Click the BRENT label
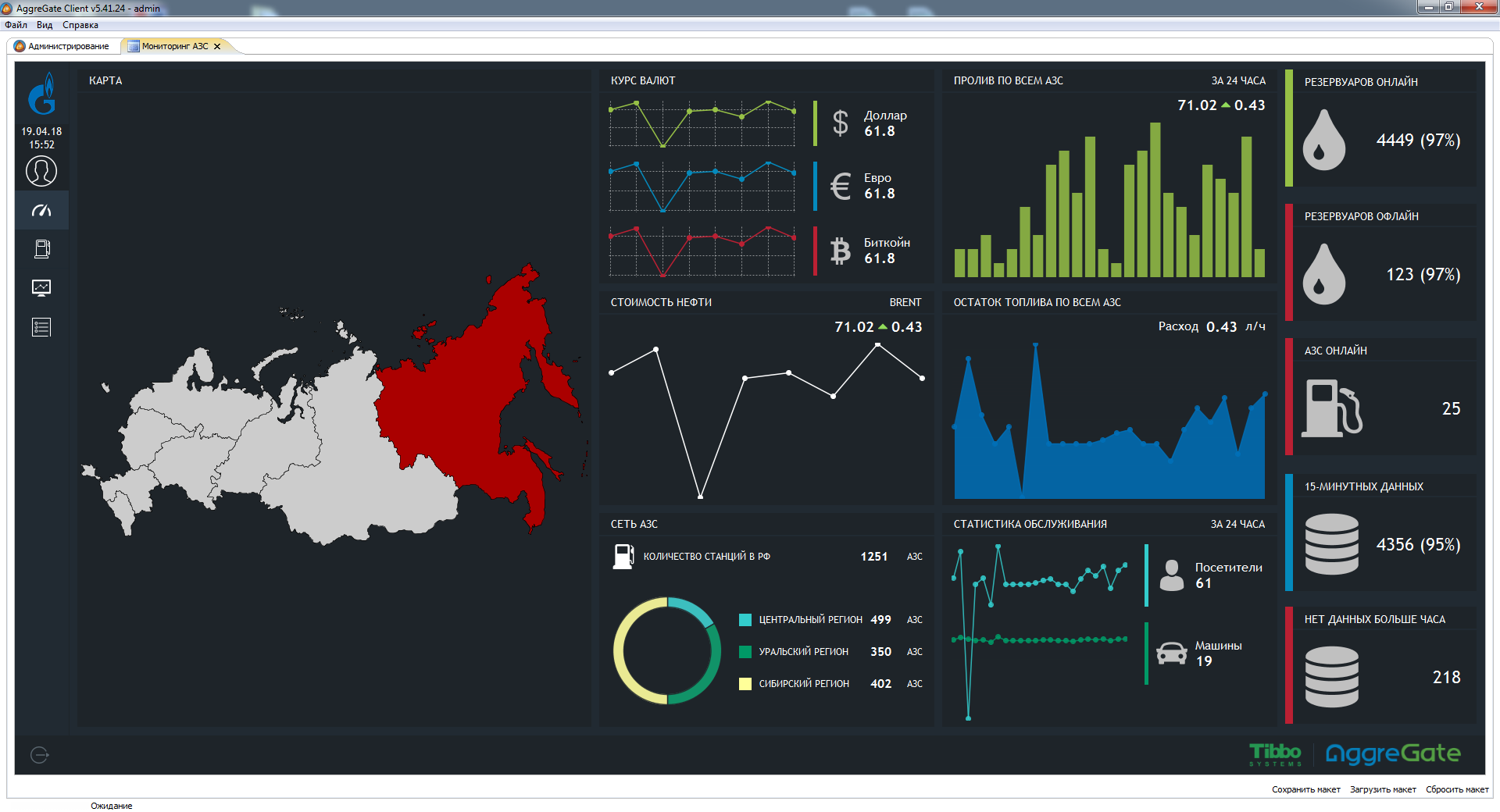 click(x=905, y=302)
